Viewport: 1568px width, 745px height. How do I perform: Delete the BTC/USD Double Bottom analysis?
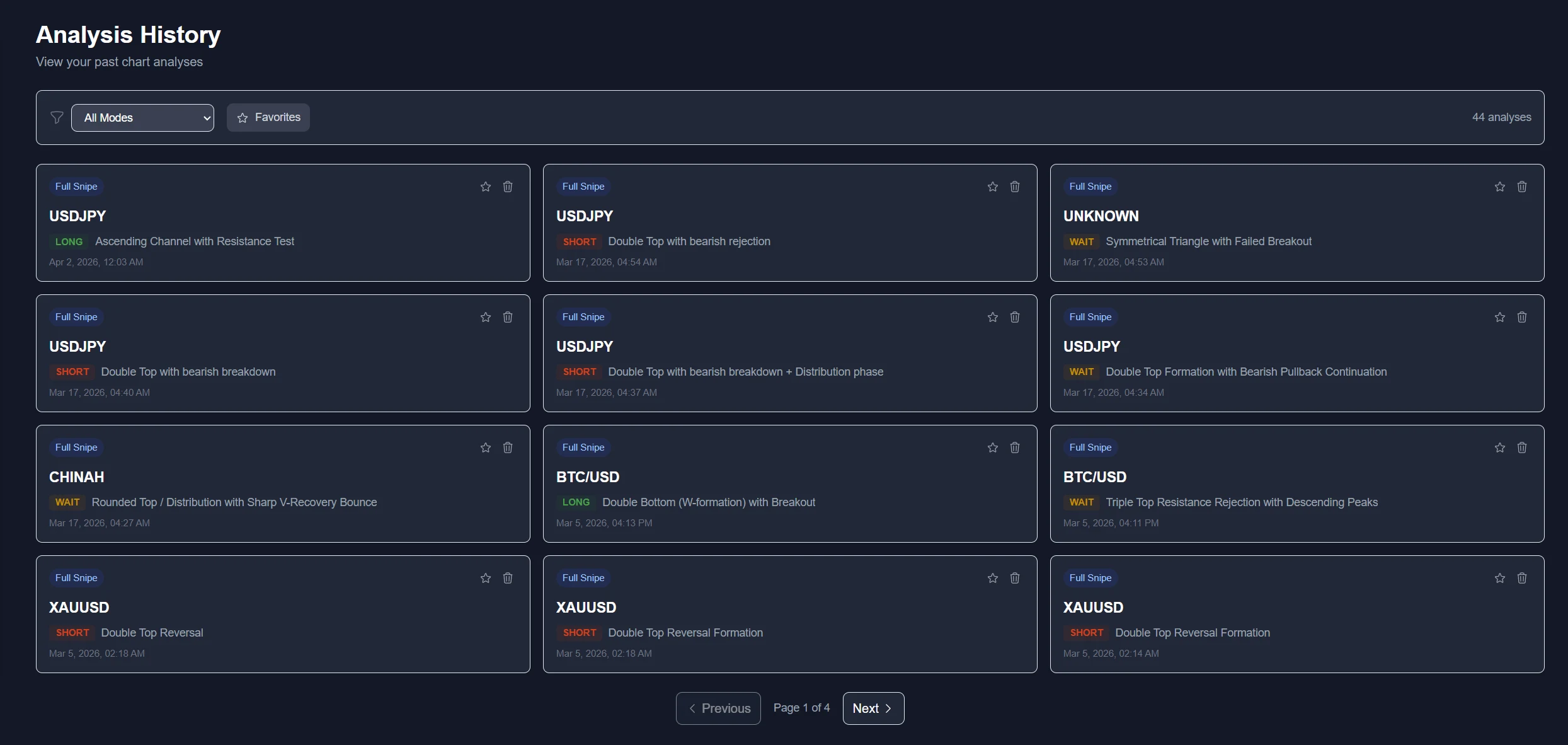coord(1015,448)
